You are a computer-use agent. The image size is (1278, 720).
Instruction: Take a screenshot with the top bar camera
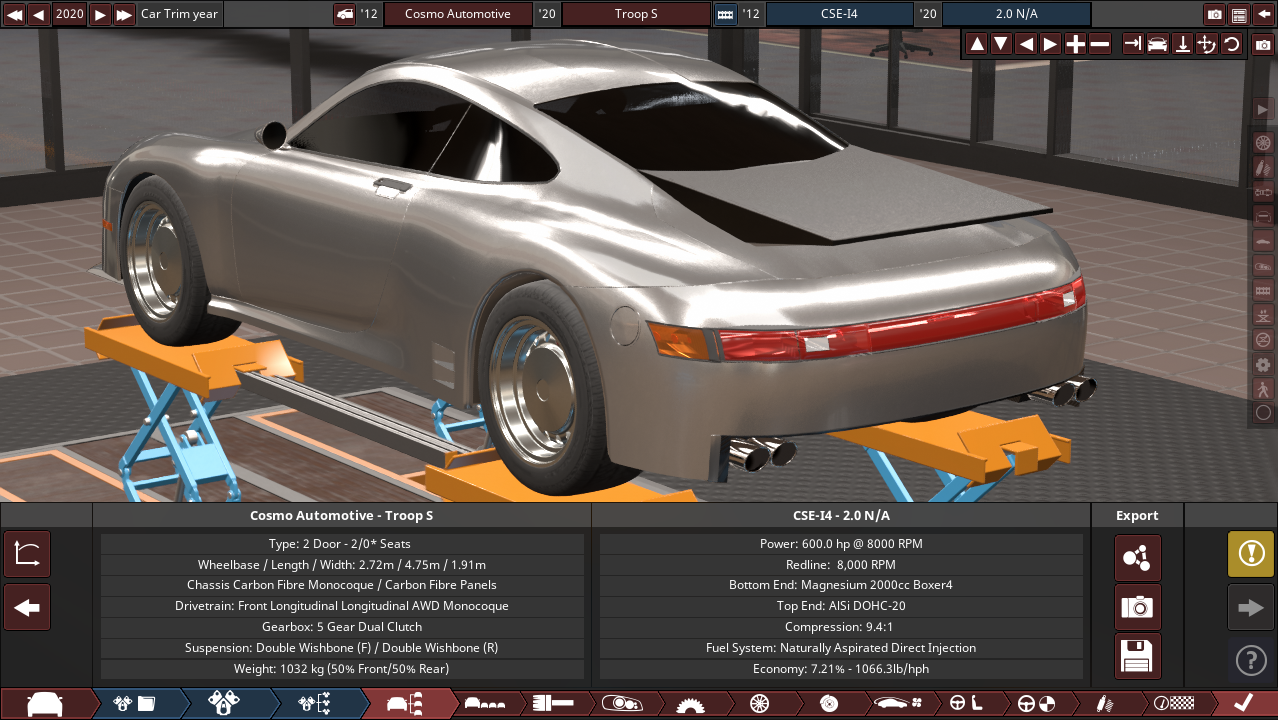click(1214, 14)
